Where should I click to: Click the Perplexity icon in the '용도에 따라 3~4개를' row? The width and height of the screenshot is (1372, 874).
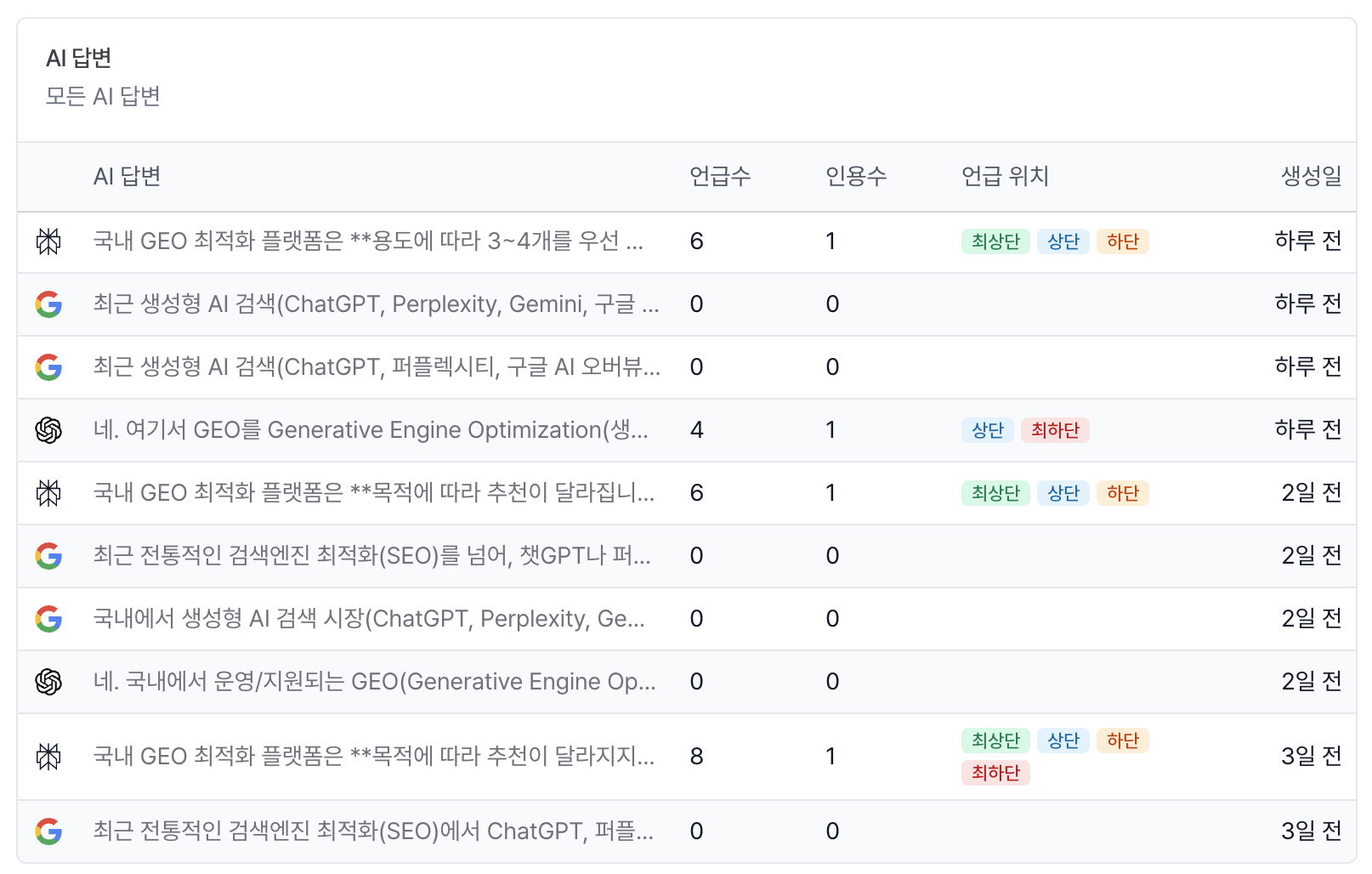tap(48, 241)
